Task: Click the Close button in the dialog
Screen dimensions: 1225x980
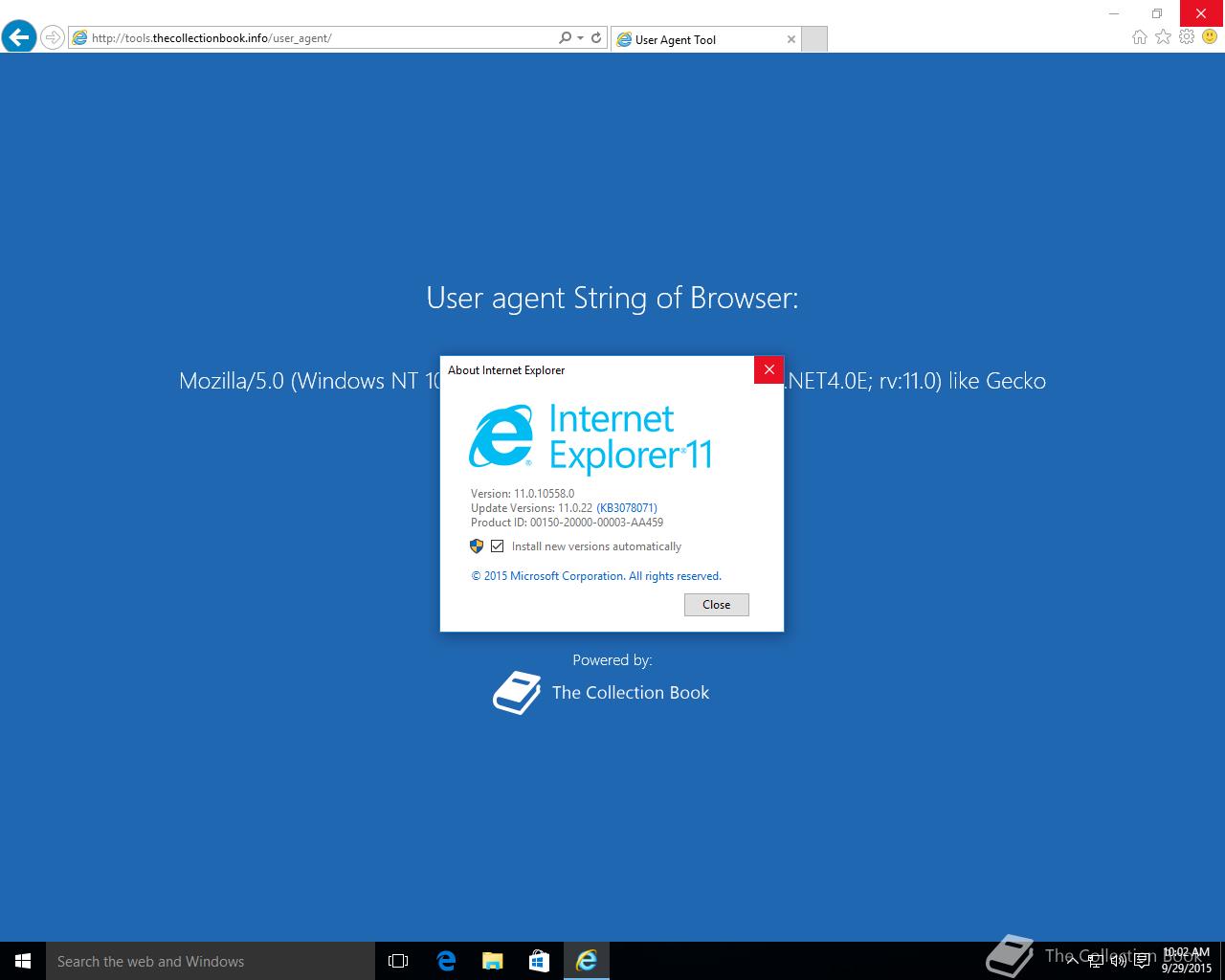Action: 716,605
